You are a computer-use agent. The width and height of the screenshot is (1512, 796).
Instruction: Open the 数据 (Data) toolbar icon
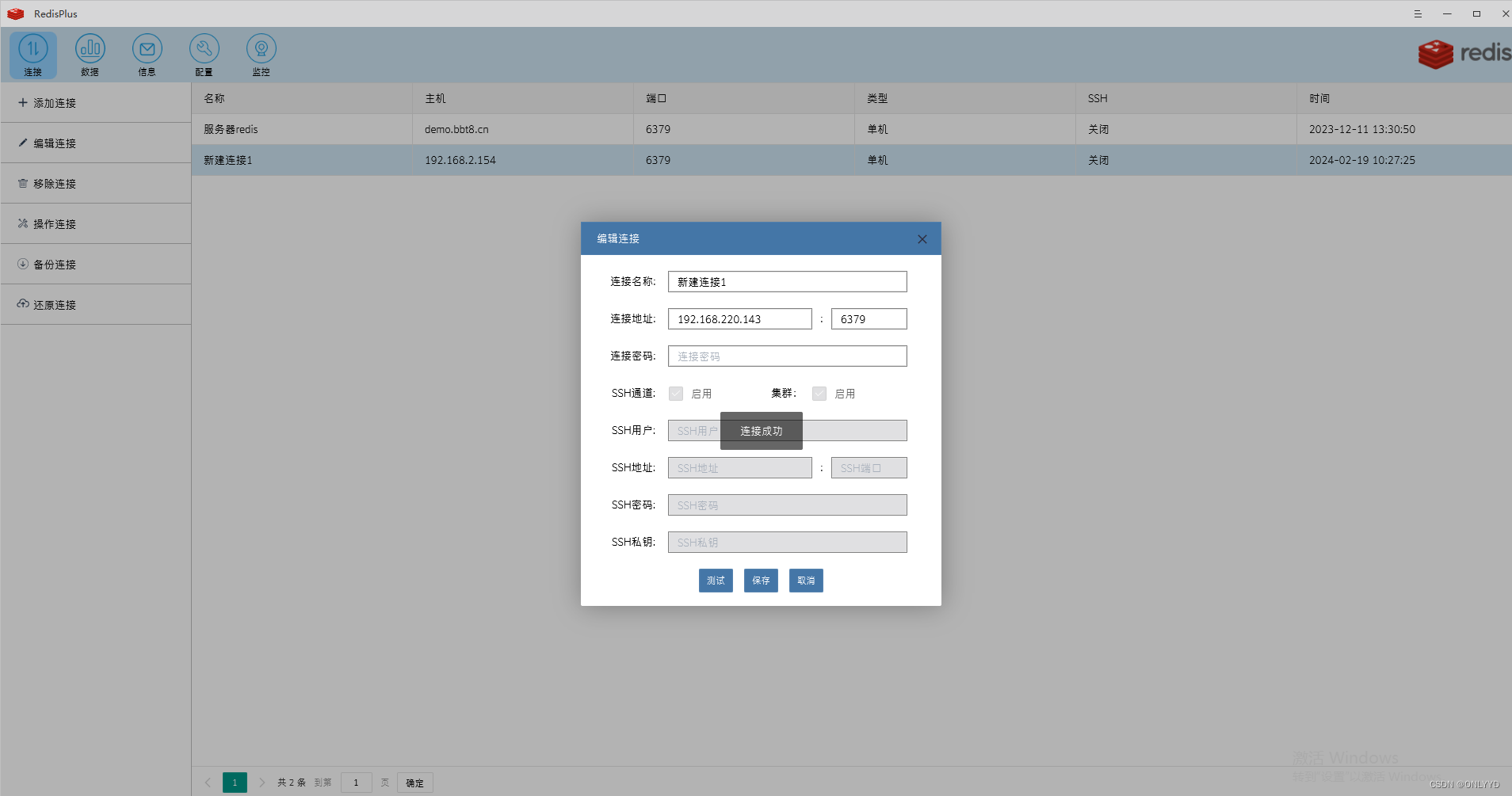coord(90,55)
